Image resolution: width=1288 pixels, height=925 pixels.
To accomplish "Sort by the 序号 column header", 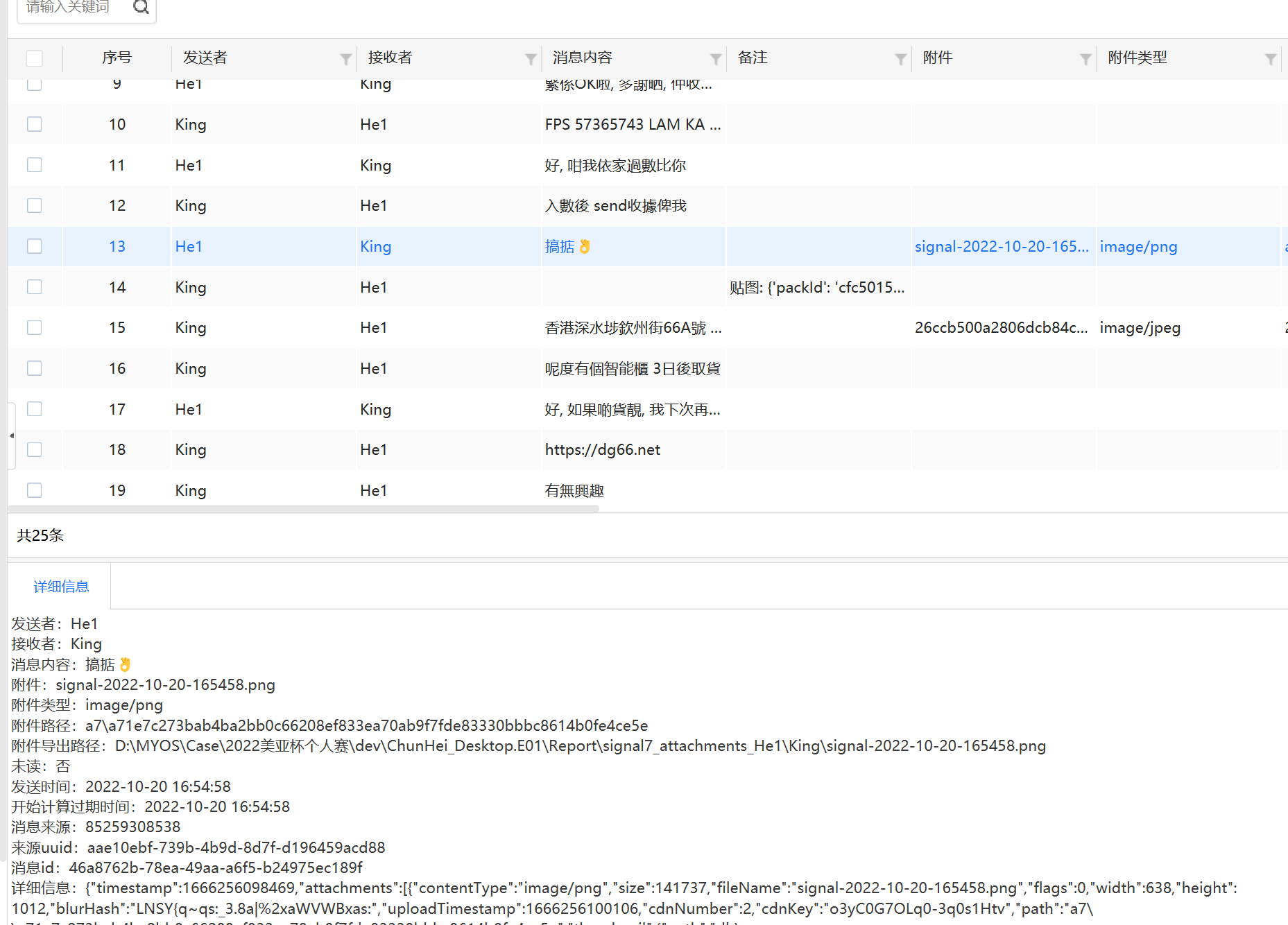I will (117, 58).
